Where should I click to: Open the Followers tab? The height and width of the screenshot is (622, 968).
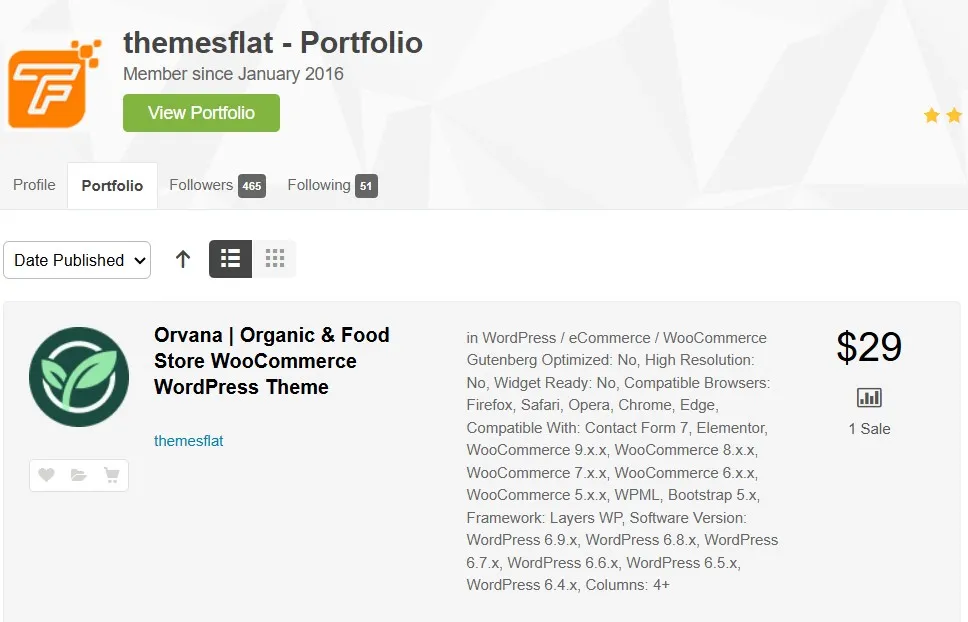coord(216,185)
